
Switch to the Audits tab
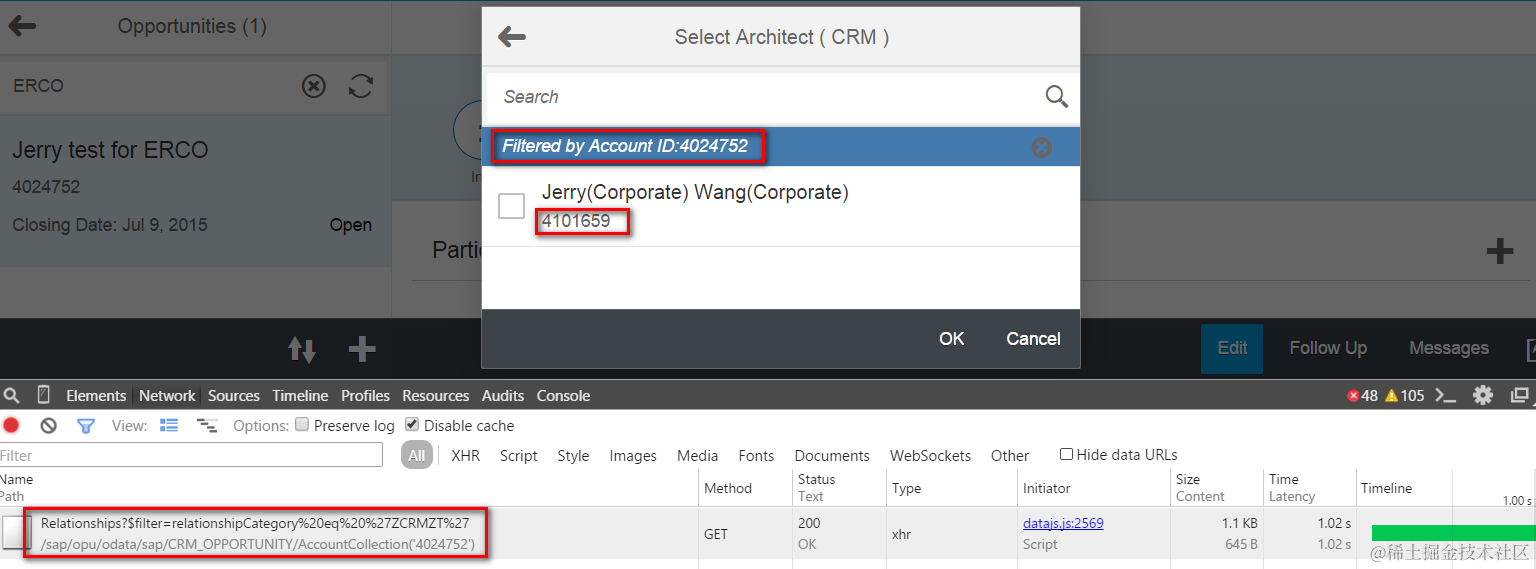pyautogui.click(x=503, y=395)
